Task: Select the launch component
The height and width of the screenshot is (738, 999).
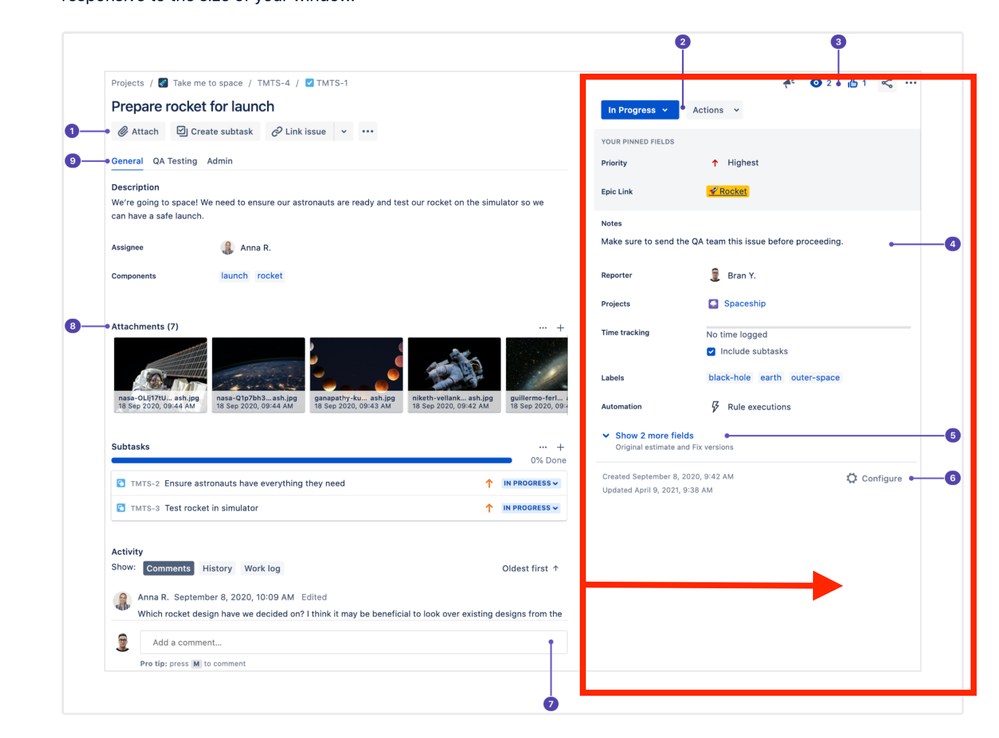Action: point(234,276)
